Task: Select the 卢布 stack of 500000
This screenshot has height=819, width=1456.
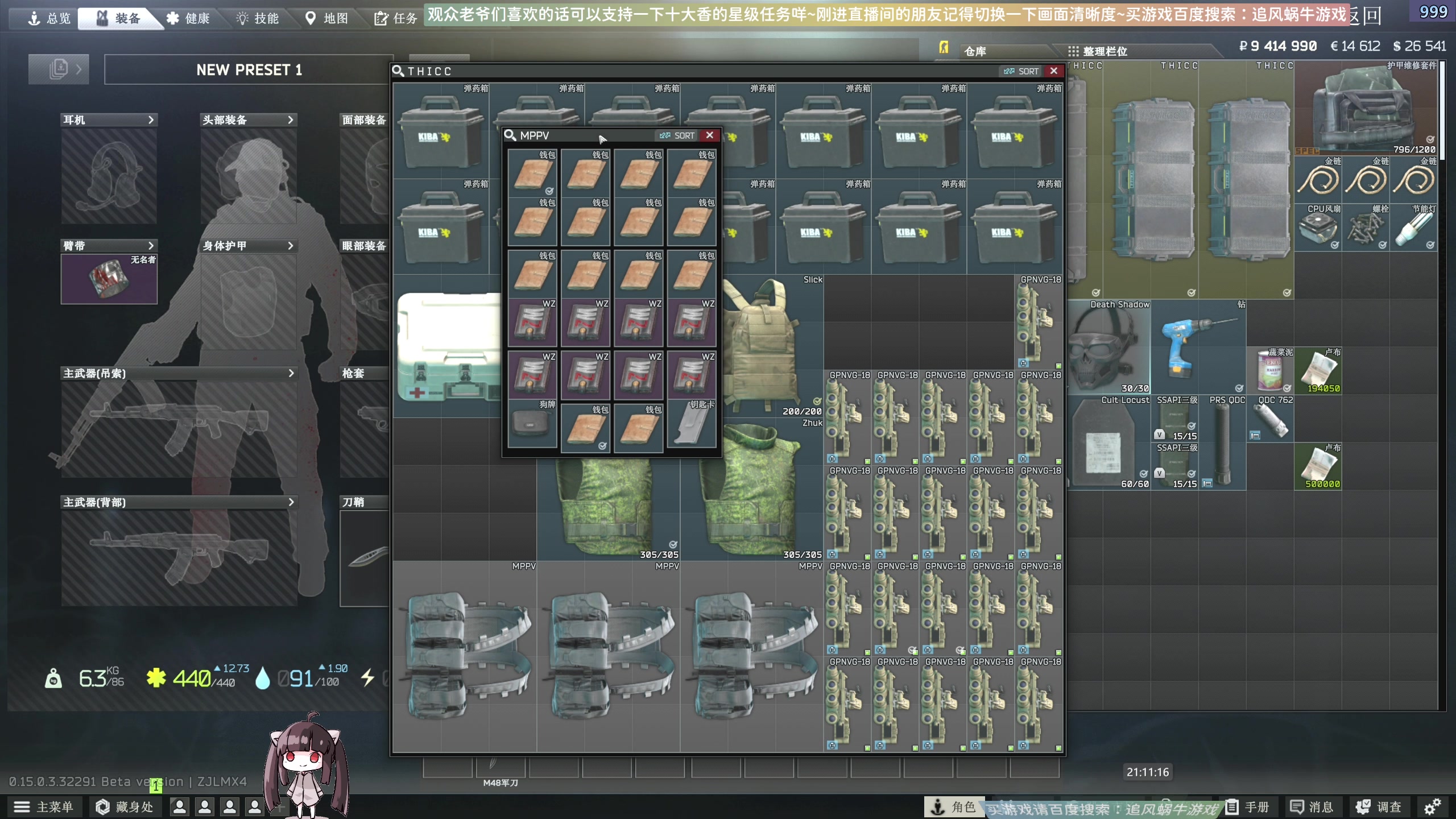Action: click(x=1318, y=466)
